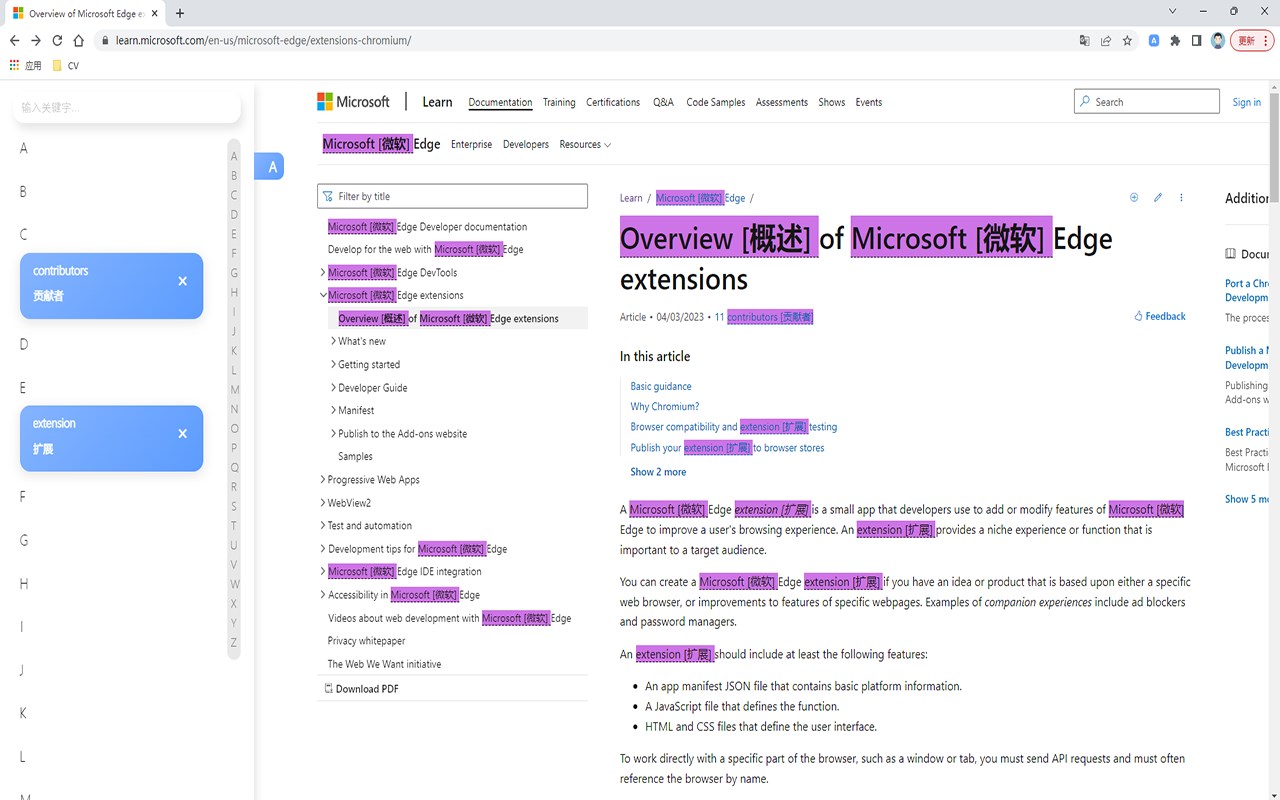Remove the contributors word card
Image resolution: width=1280 pixels, height=800 pixels.
coord(182,282)
